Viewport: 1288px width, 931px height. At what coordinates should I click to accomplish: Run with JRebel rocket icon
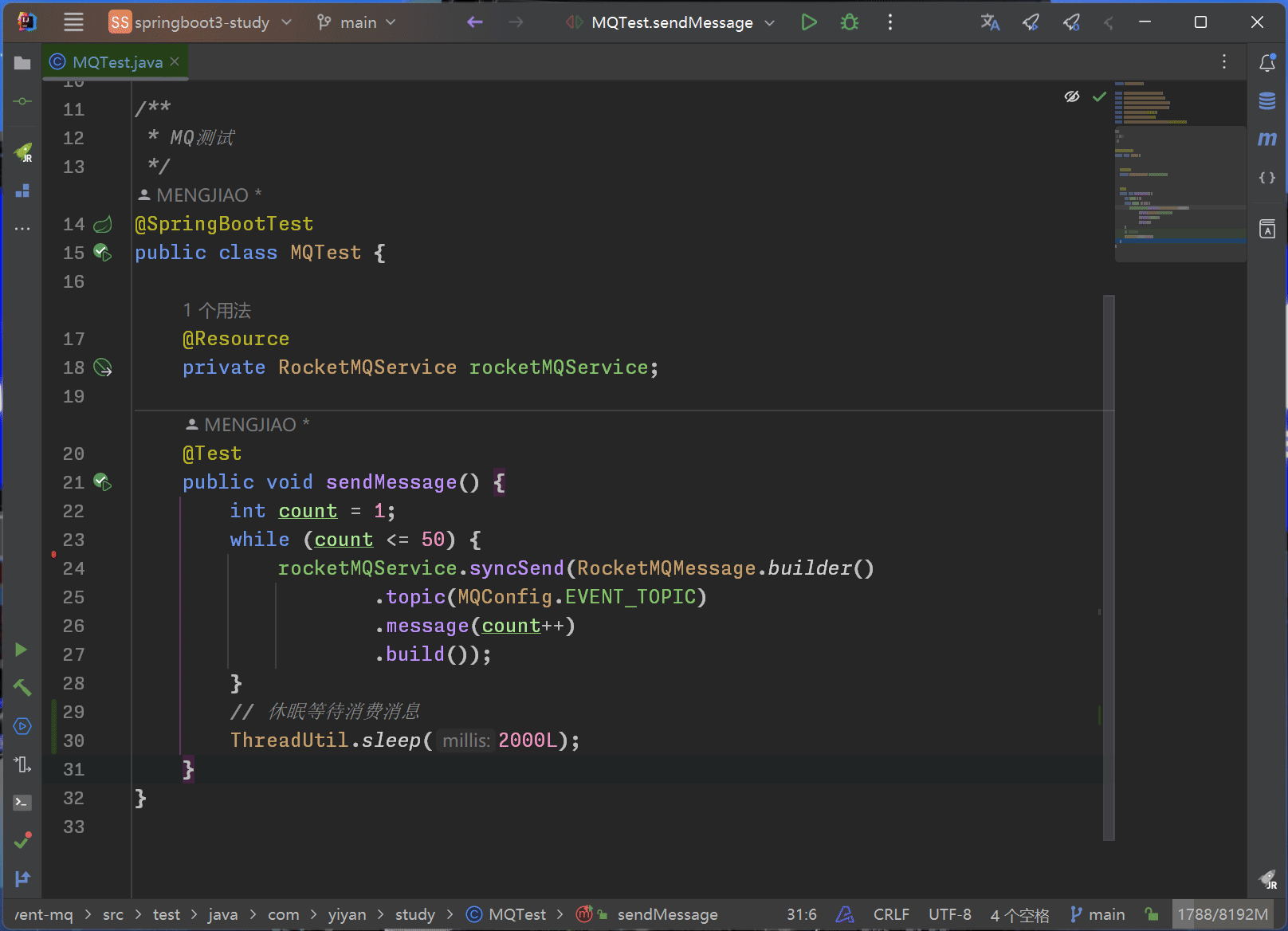(x=1031, y=22)
